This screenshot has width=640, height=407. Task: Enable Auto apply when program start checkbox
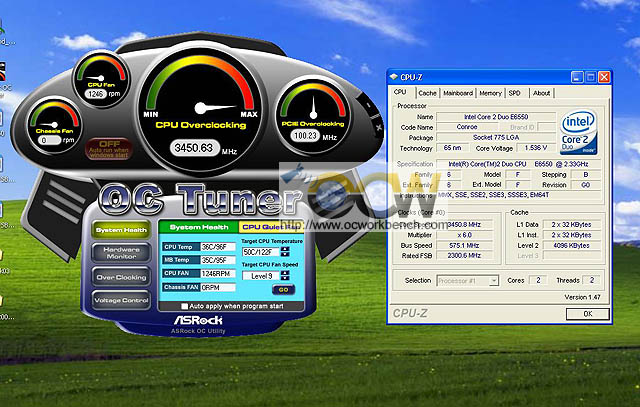184,306
